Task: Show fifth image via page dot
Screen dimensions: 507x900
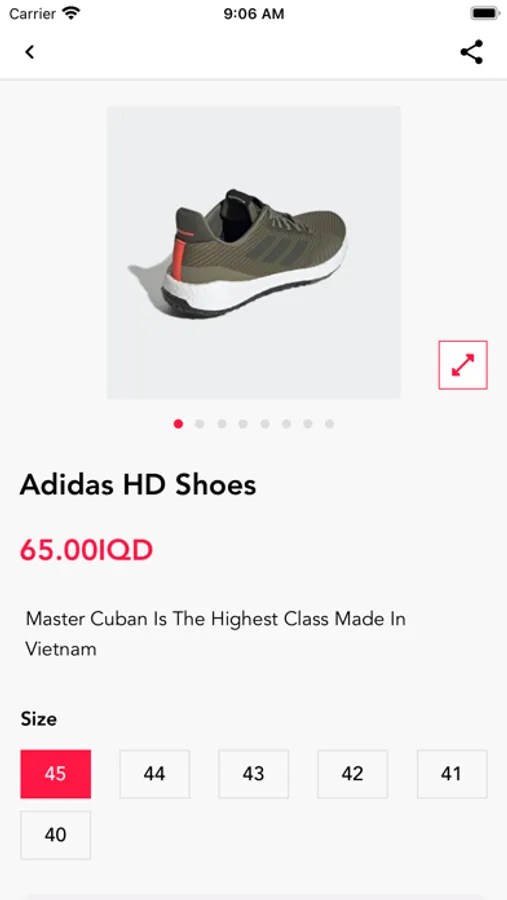Action: coord(265,424)
